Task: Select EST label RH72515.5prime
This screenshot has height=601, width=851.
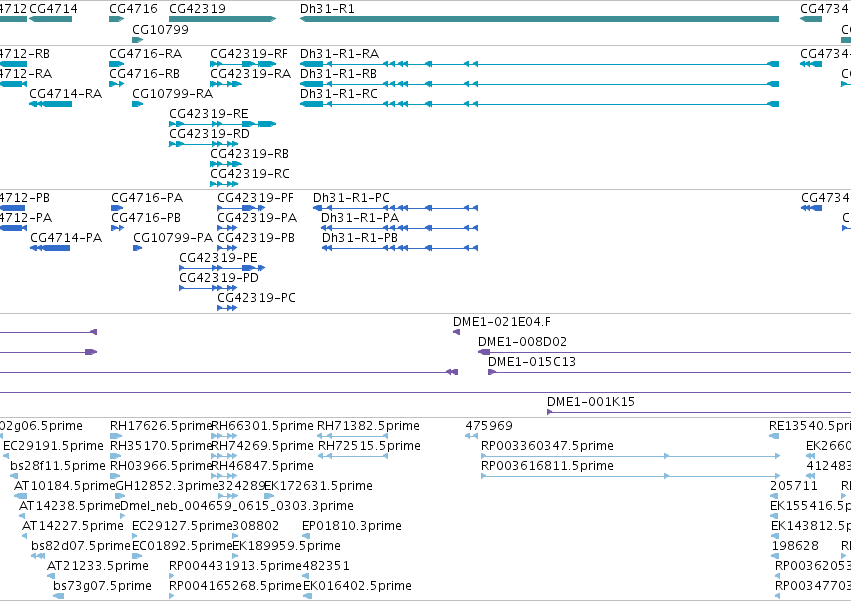Action: point(369,446)
